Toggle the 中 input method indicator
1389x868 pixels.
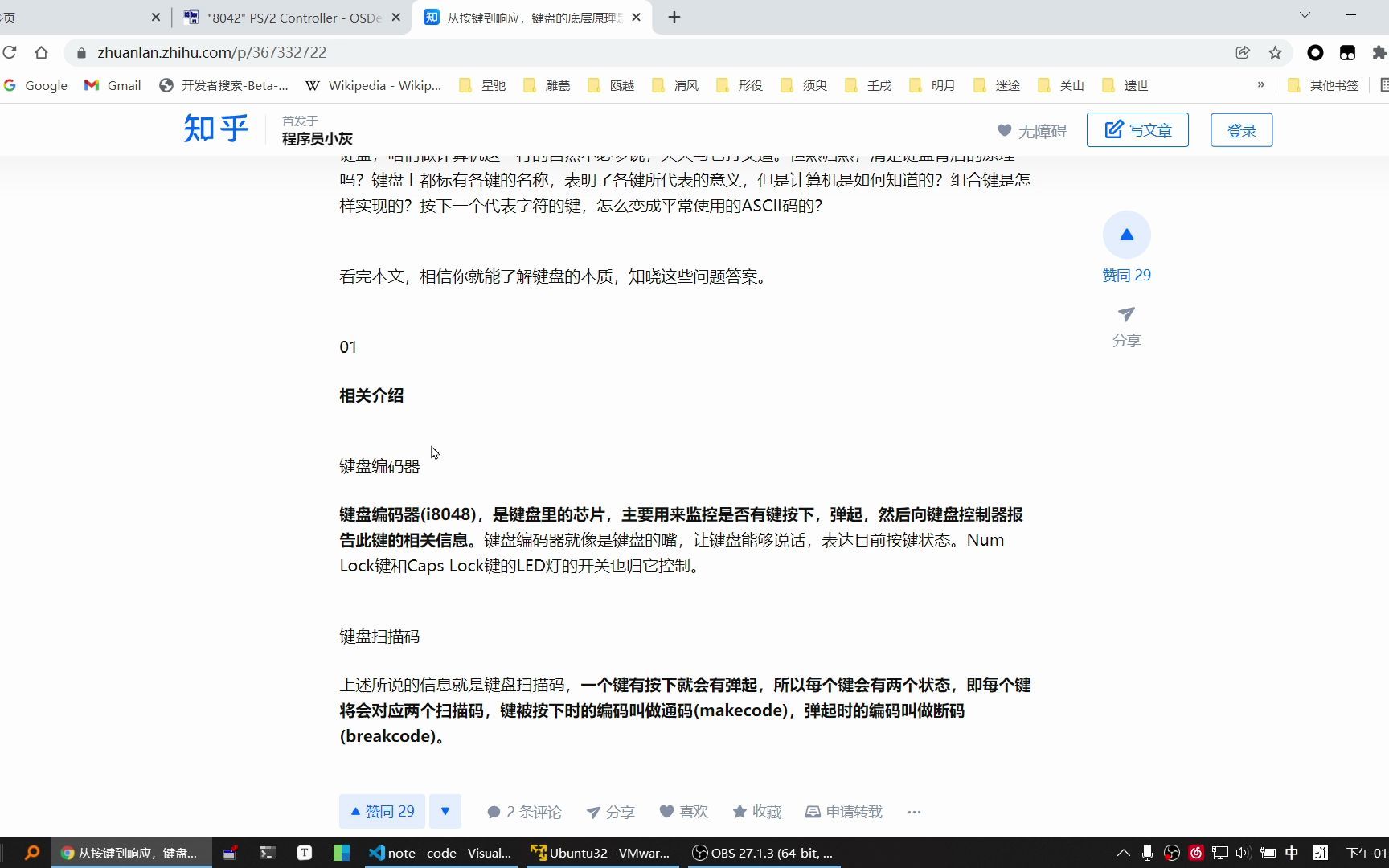click(x=1292, y=853)
